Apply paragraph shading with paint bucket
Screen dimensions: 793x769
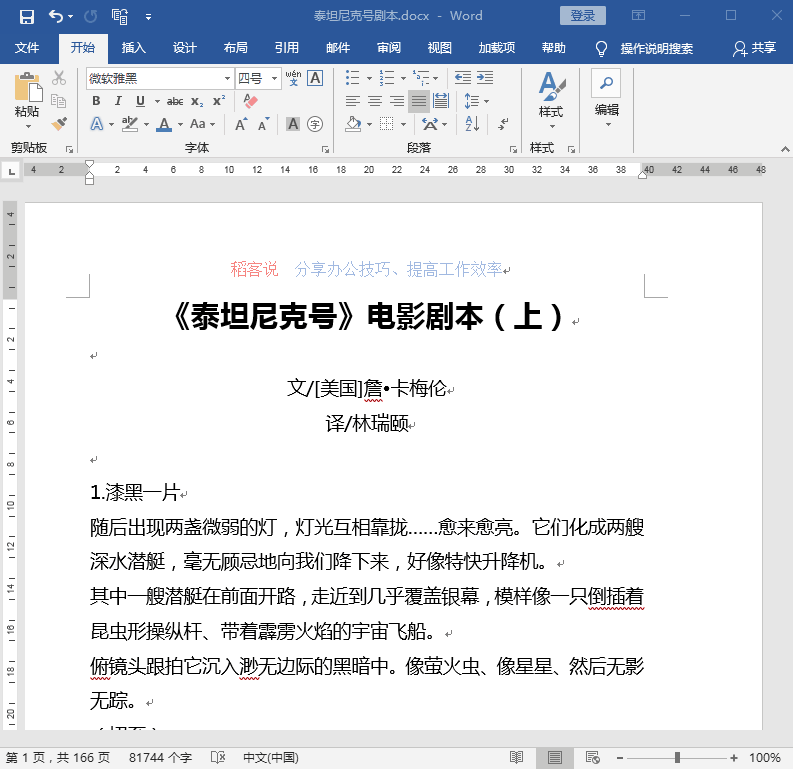click(x=354, y=124)
